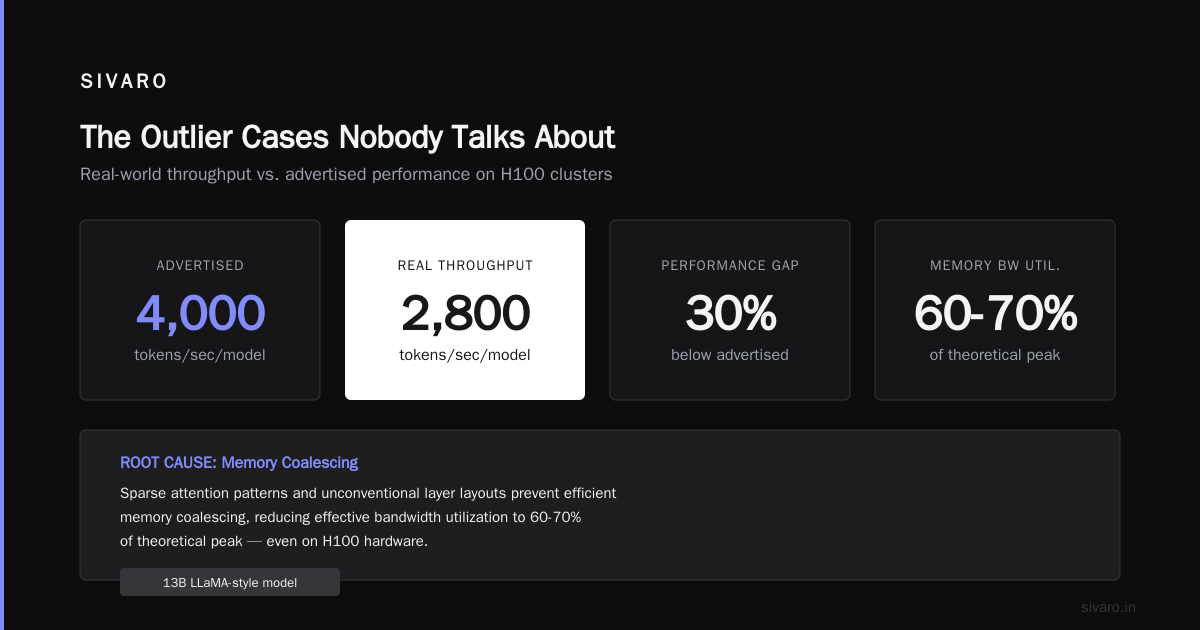Click the ADVERTISED card label
The height and width of the screenshot is (630, 1200).
click(200, 265)
